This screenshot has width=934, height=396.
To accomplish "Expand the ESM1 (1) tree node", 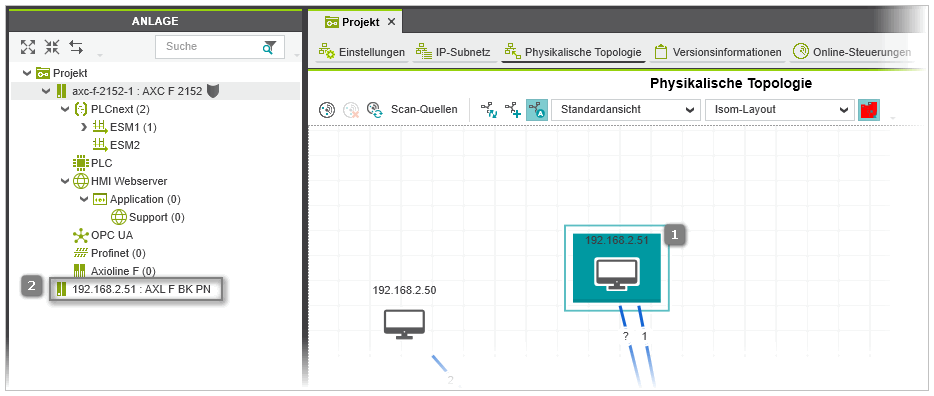I will 83,127.
